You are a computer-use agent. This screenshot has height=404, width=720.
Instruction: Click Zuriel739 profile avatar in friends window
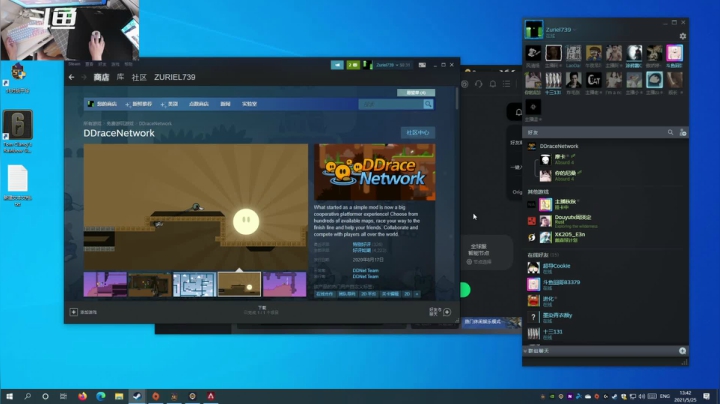click(x=534, y=29)
